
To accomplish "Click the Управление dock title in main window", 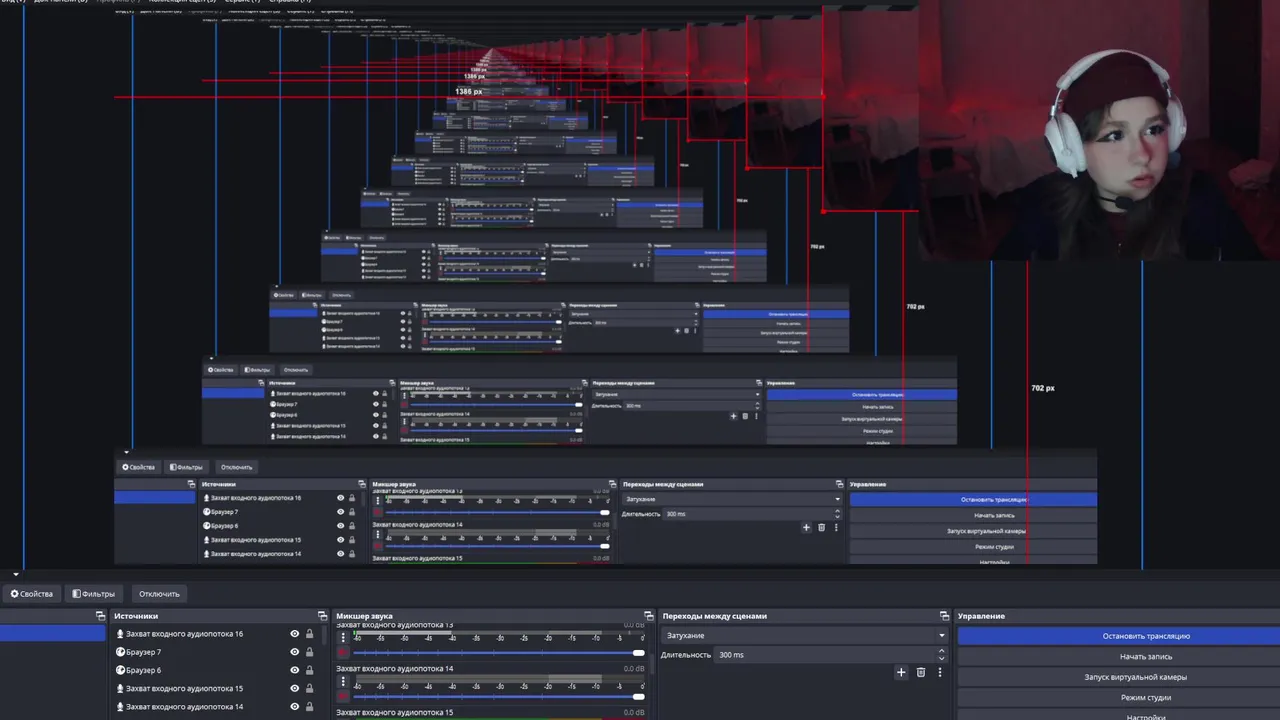I will (x=981, y=616).
